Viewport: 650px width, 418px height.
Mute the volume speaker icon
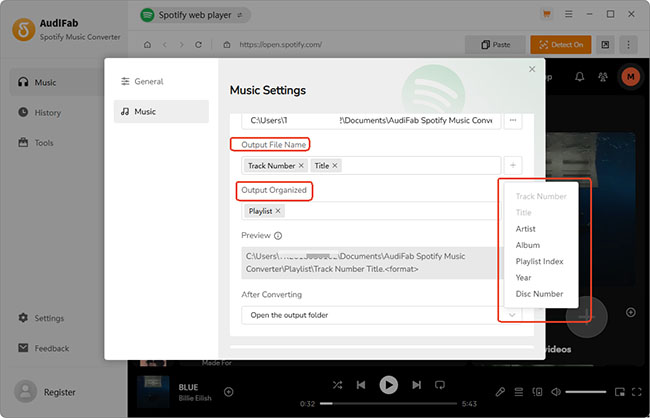pyautogui.click(x=556, y=392)
